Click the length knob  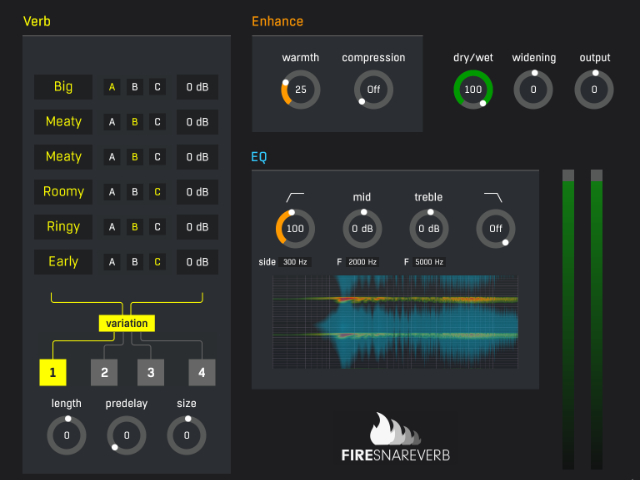[x=67, y=436]
